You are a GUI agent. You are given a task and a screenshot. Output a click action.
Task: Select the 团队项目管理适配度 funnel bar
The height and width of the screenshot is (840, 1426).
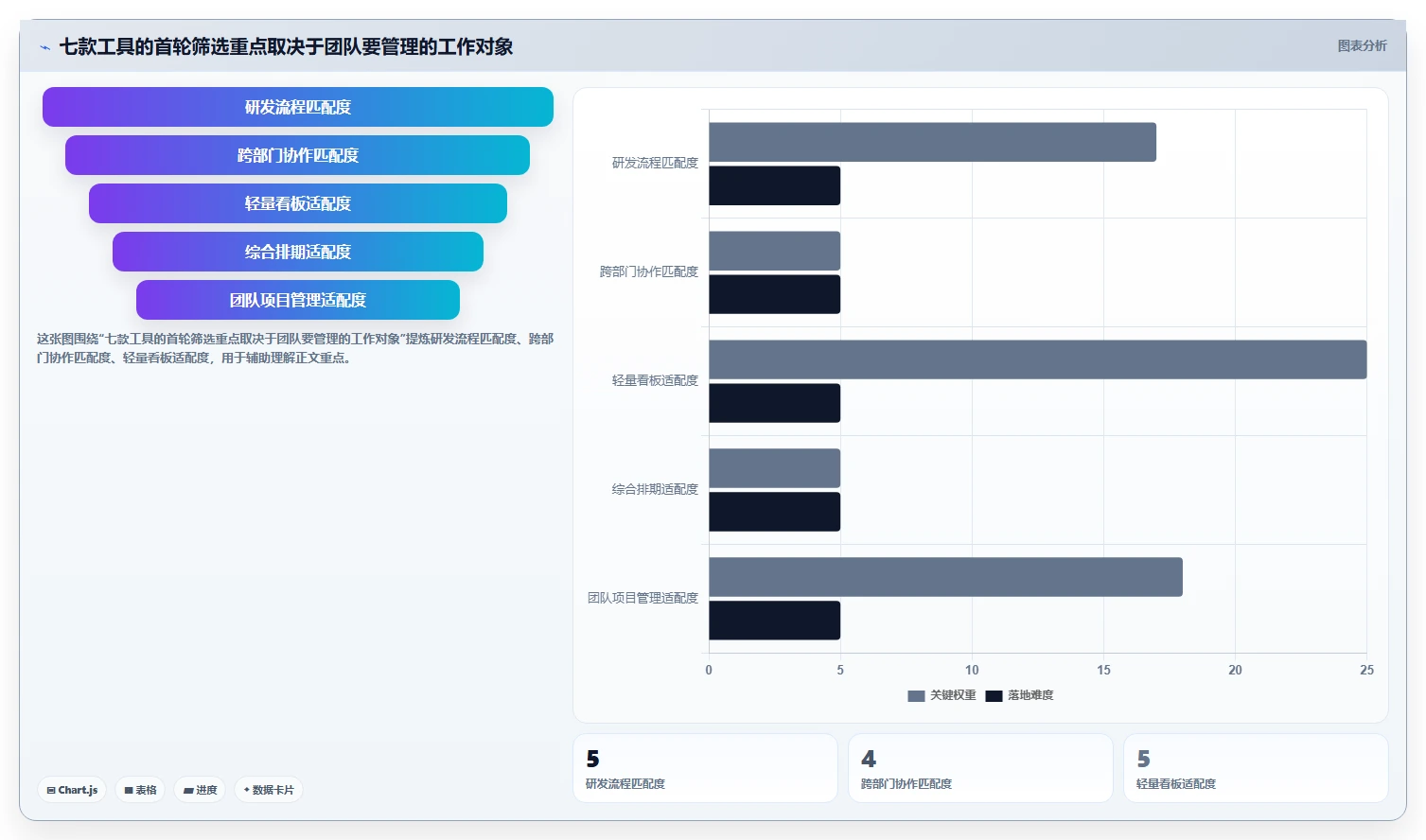[298, 300]
